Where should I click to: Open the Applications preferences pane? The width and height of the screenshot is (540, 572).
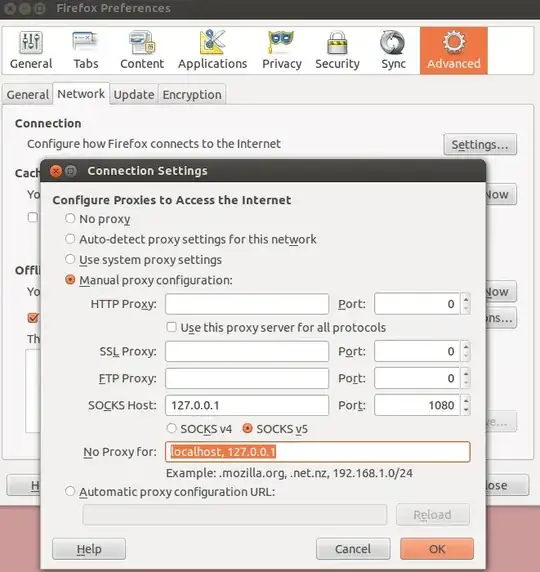[212, 51]
